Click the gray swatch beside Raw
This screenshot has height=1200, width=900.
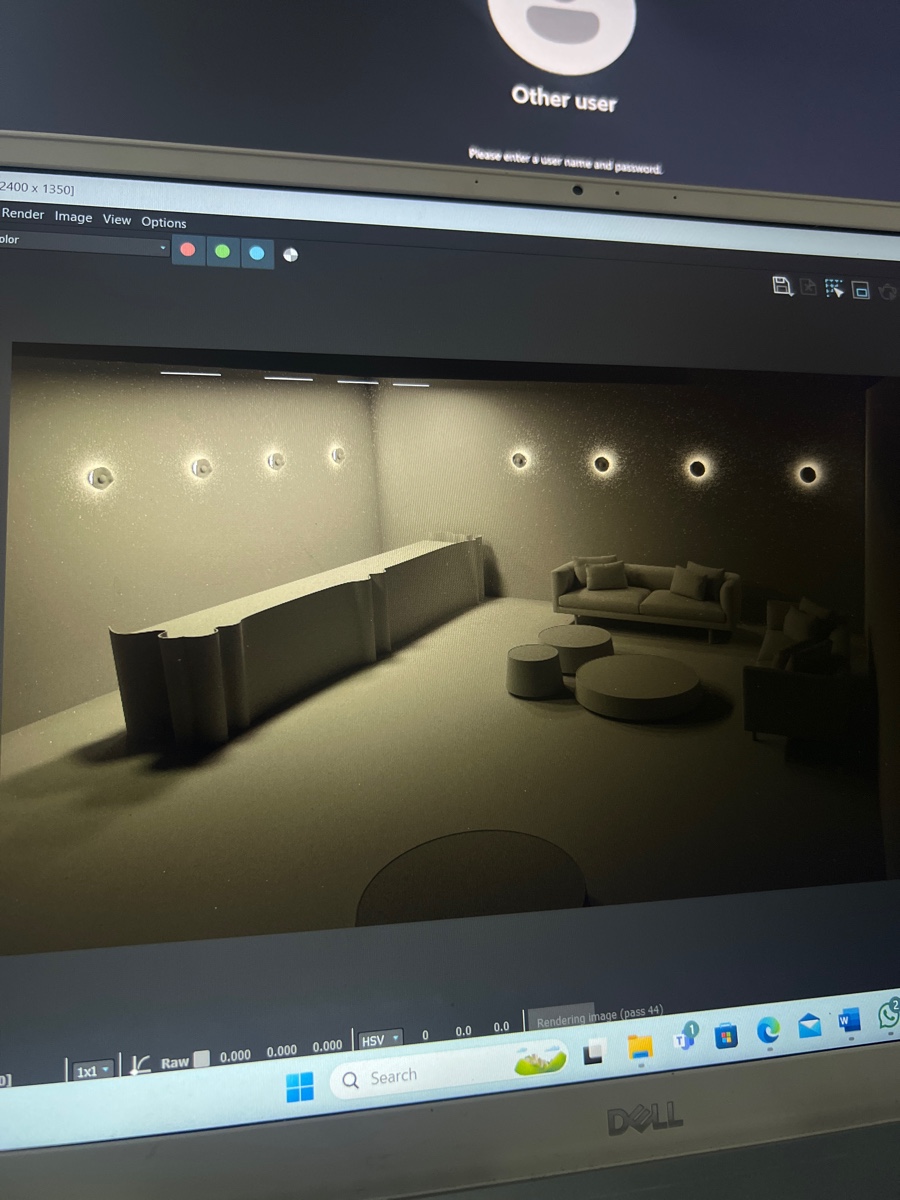201,1060
